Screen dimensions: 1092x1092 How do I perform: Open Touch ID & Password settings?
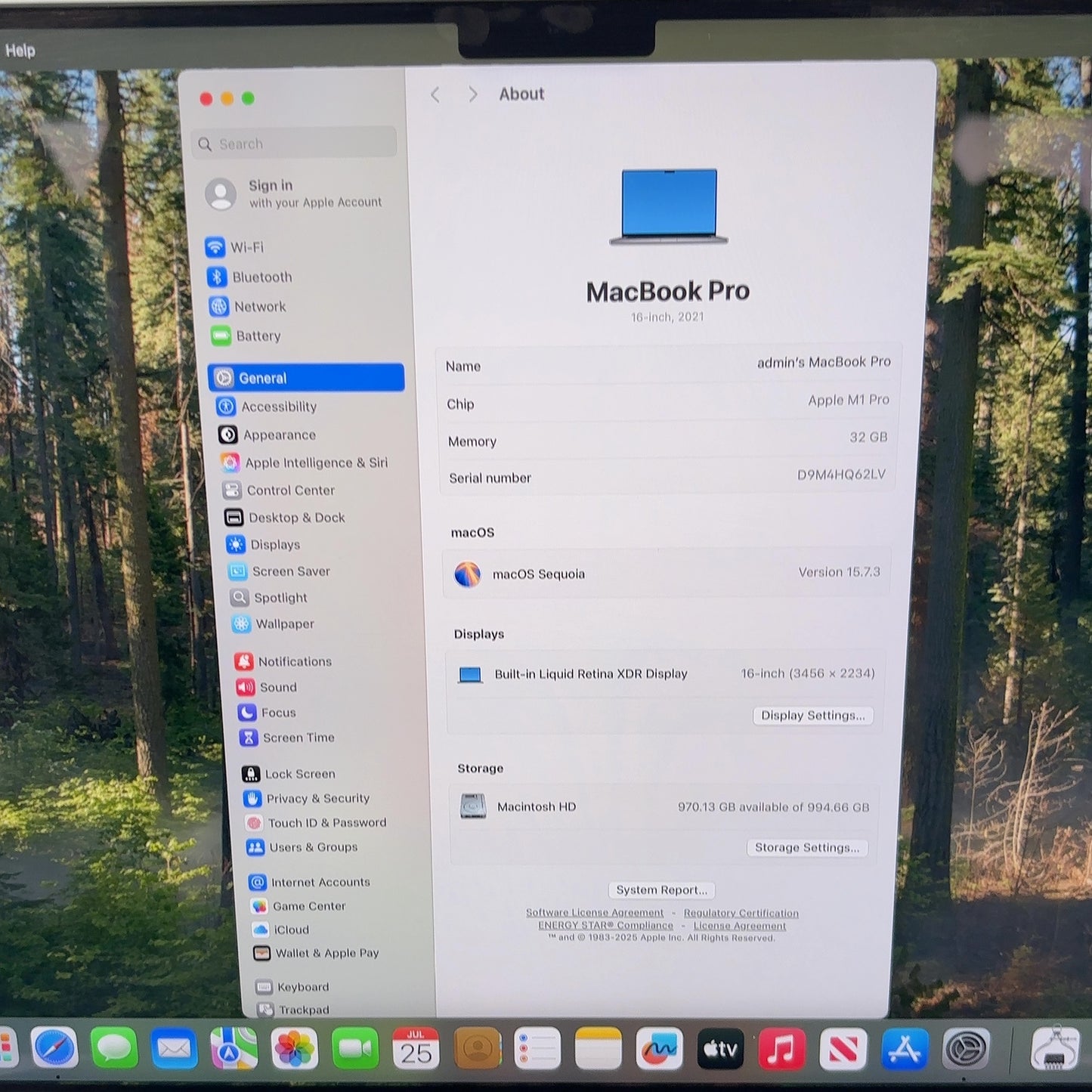tap(316, 823)
